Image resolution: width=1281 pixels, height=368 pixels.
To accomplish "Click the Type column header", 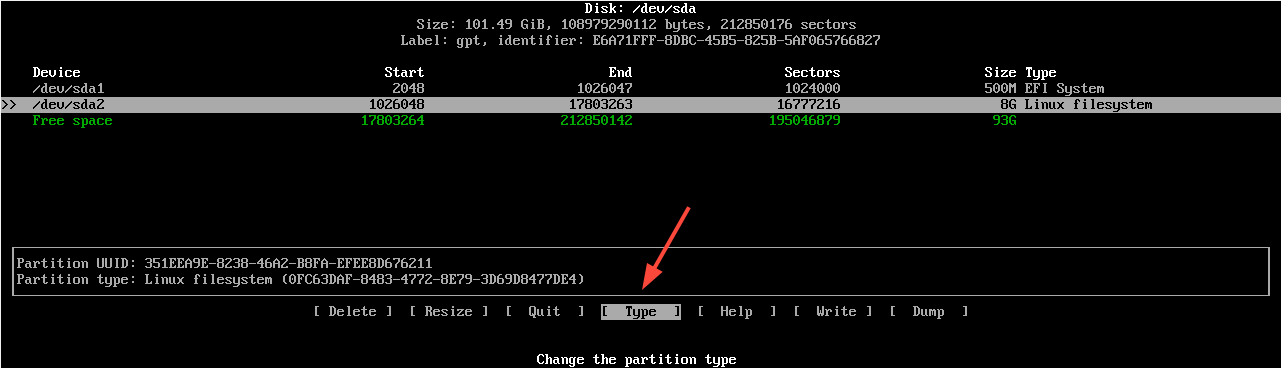I will pos(1040,73).
